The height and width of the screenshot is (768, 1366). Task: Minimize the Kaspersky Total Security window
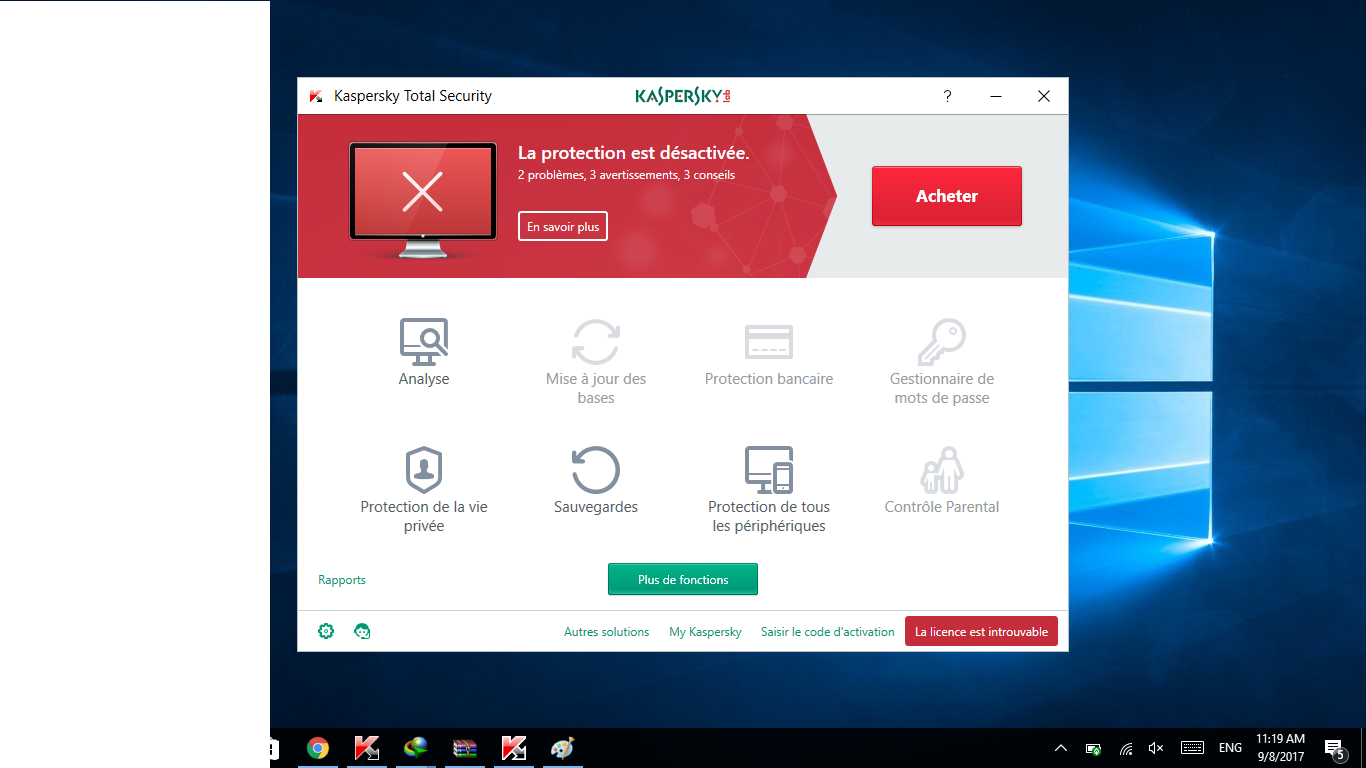pyautogui.click(x=996, y=96)
